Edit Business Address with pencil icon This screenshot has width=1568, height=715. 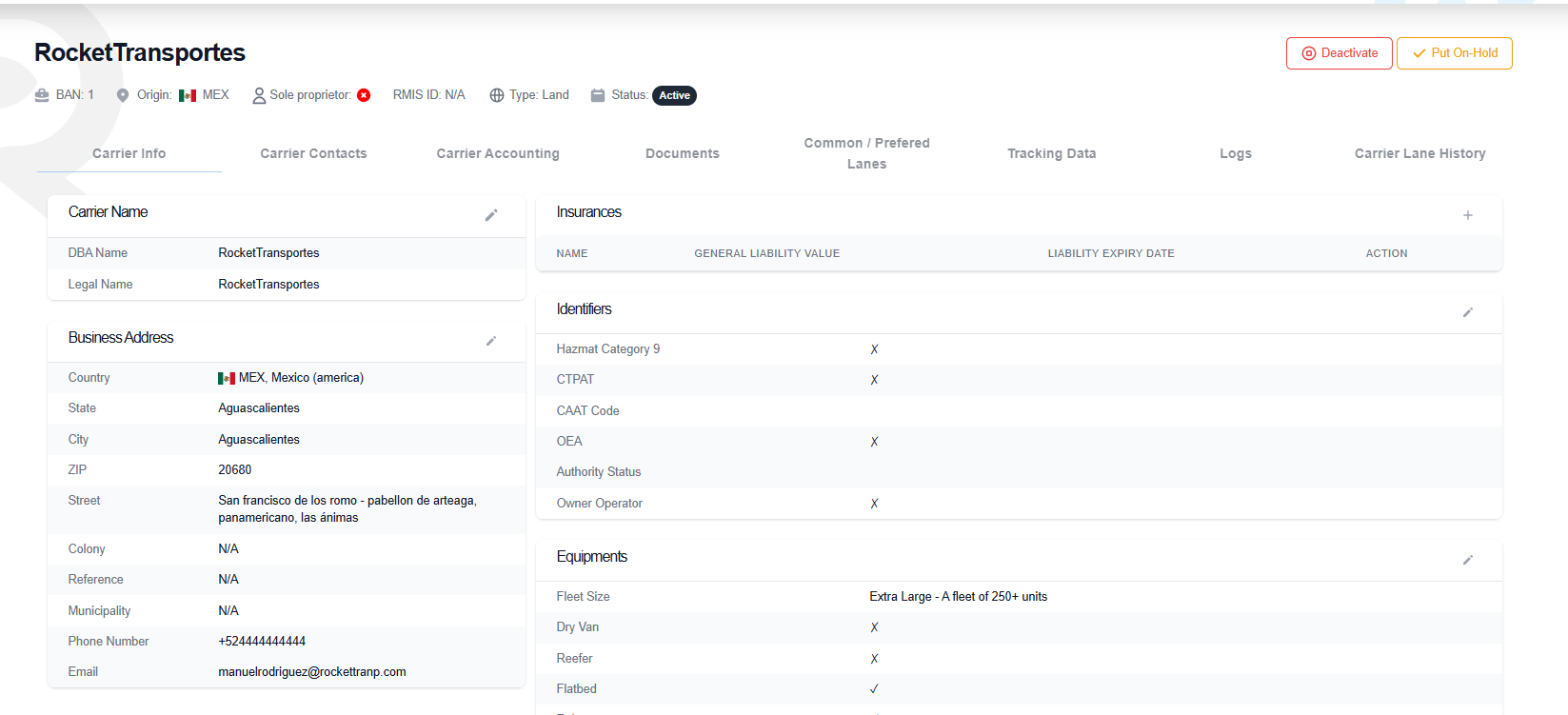click(491, 341)
